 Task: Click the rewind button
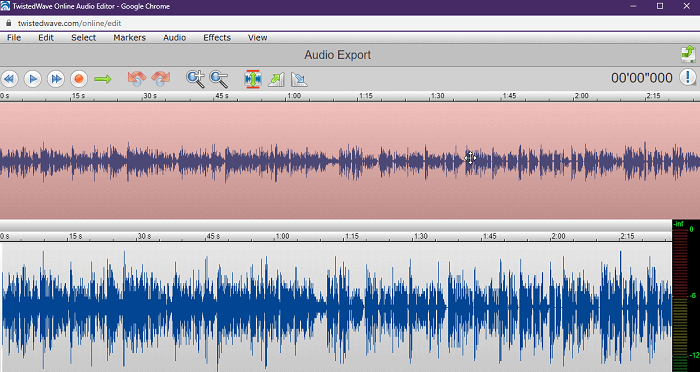click(9, 79)
